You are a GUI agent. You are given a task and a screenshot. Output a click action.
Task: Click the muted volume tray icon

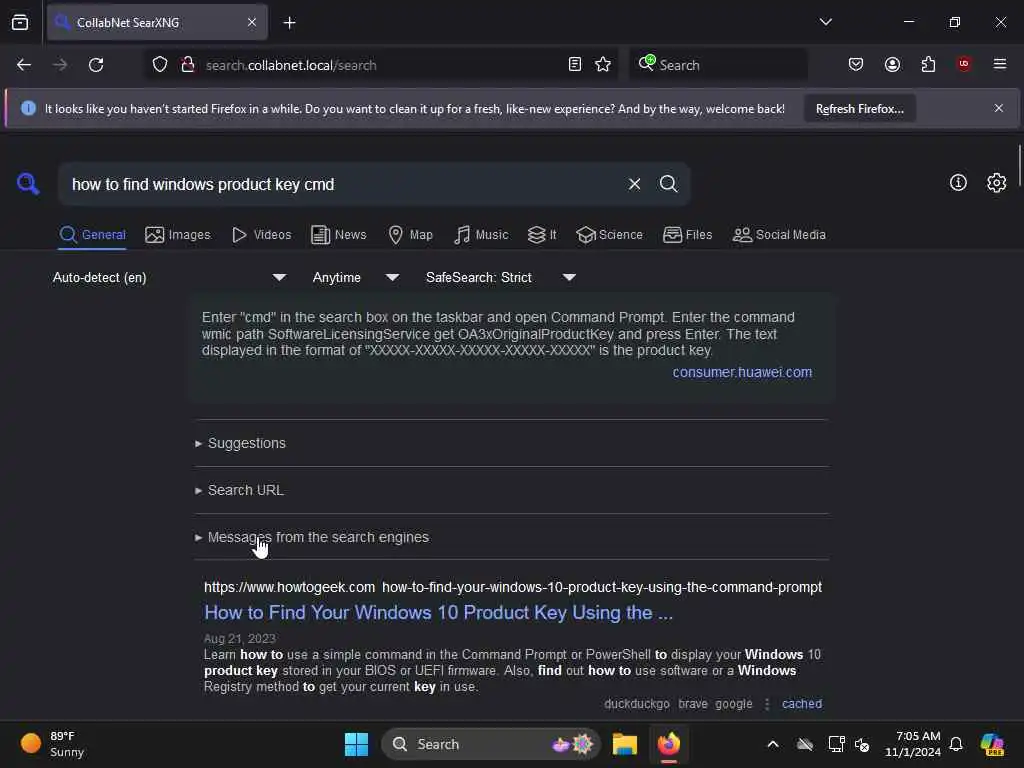[x=862, y=744]
